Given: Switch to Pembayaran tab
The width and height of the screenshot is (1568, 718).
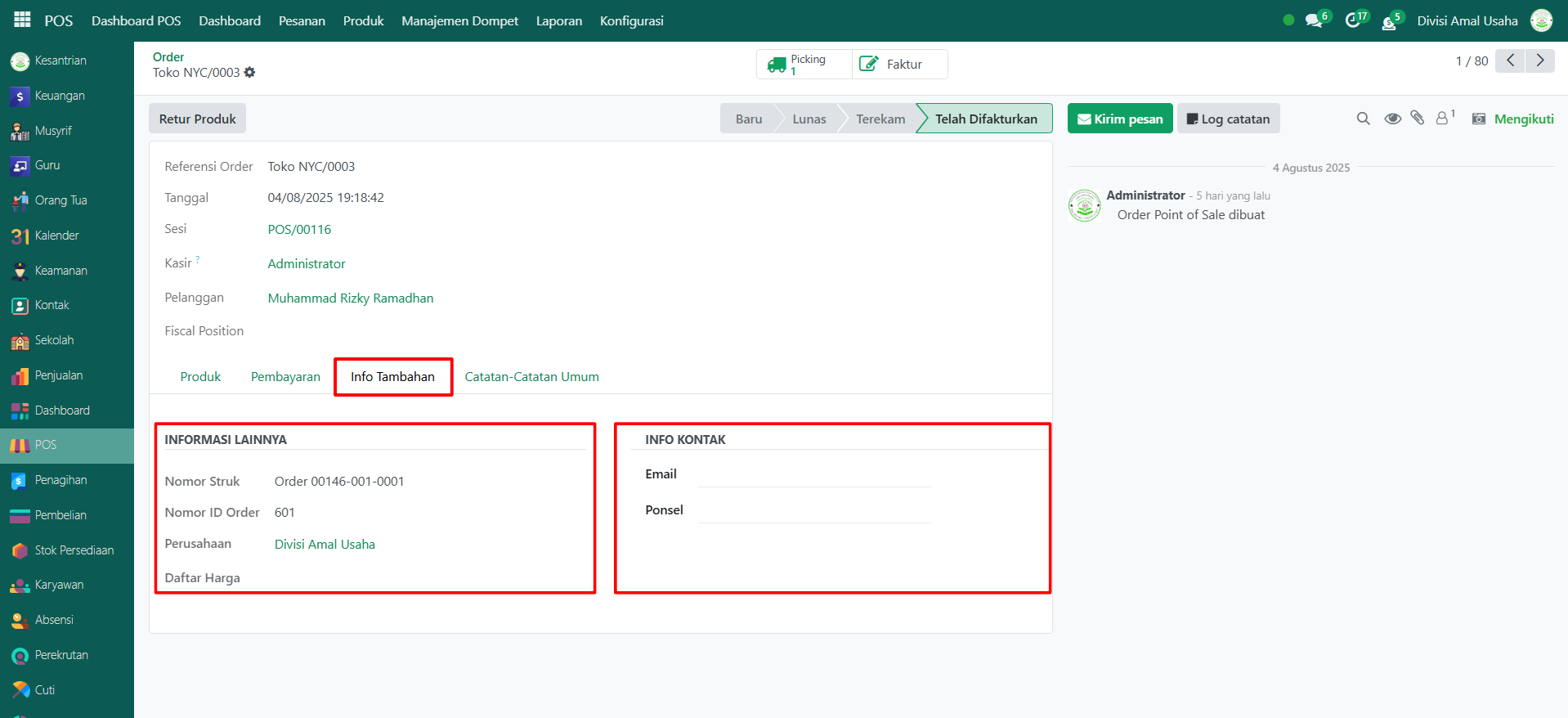Looking at the screenshot, I should pyautogui.click(x=285, y=377).
